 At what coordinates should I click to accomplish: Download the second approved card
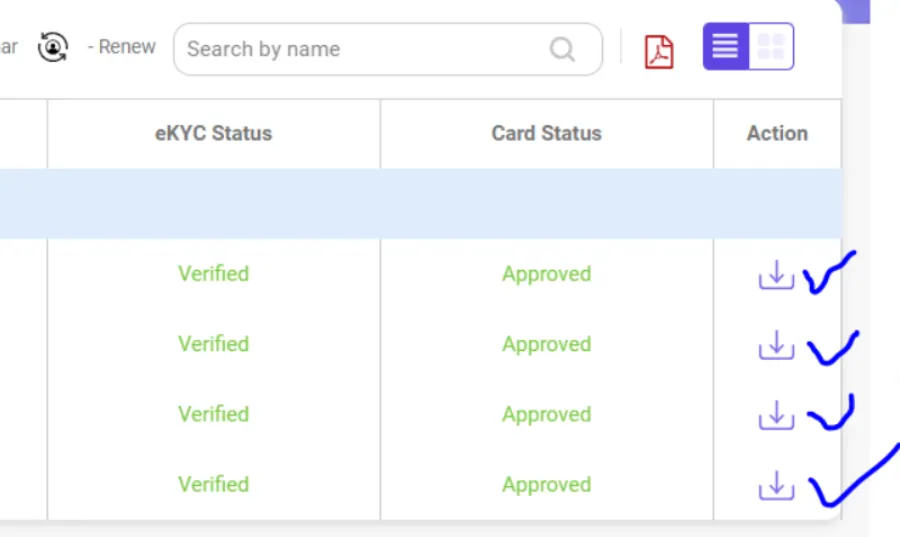tap(776, 344)
